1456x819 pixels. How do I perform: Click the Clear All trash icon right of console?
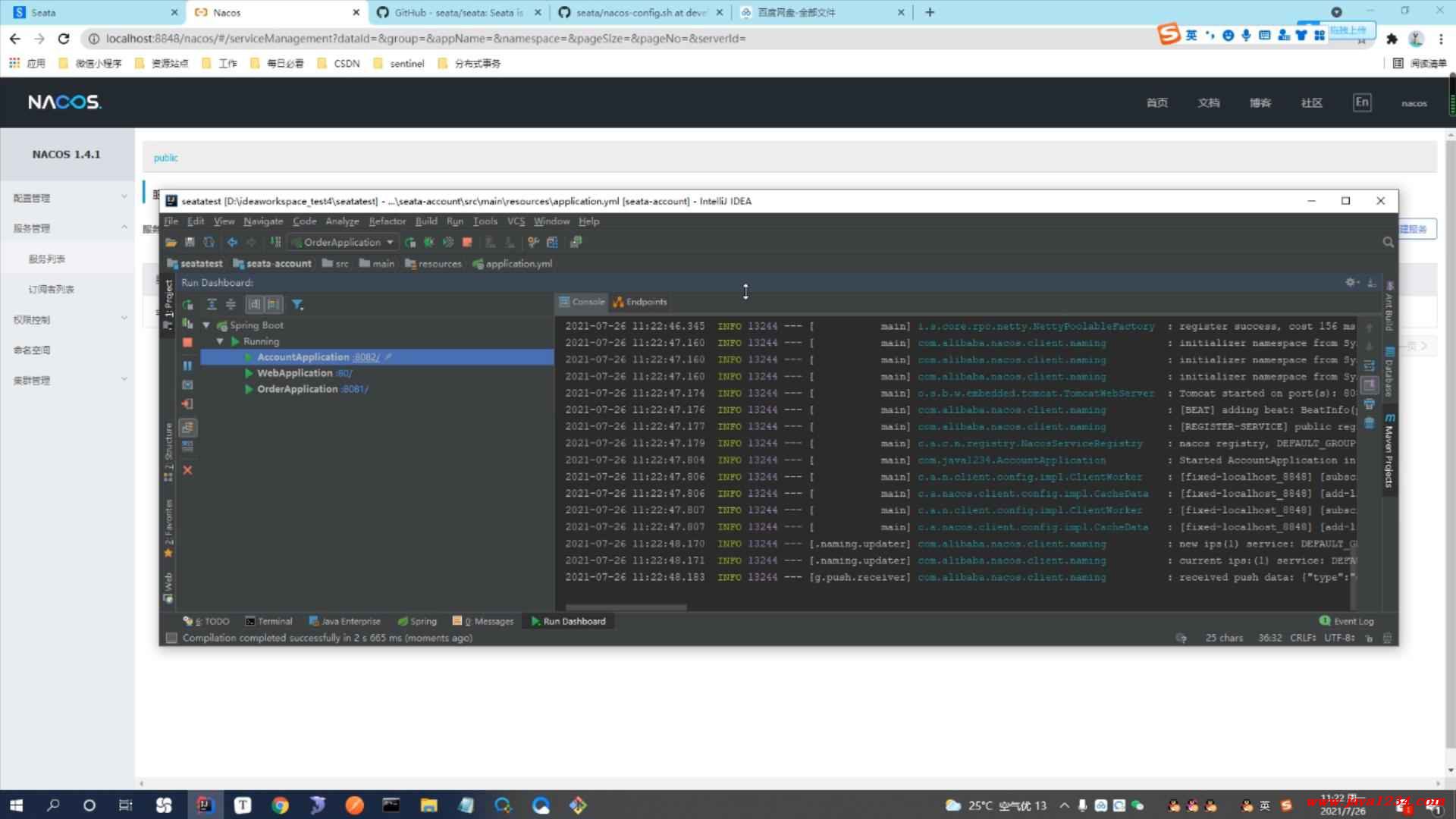tap(1370, 423)
